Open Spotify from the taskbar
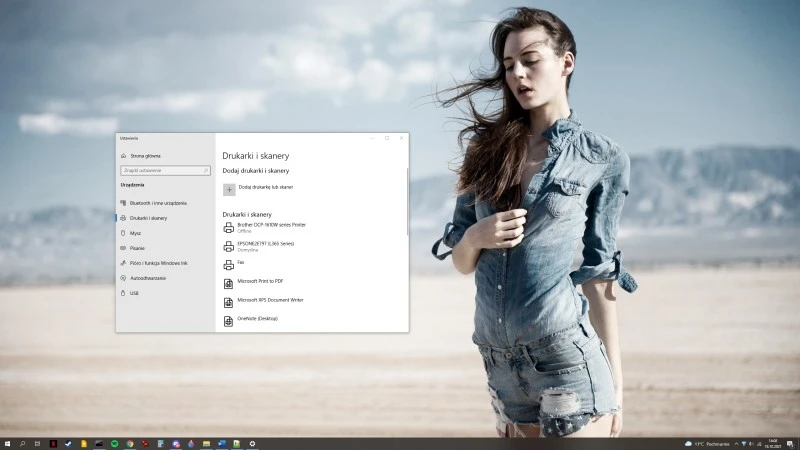Viewport: 800px width, 450px height. [x=115, y=444]
